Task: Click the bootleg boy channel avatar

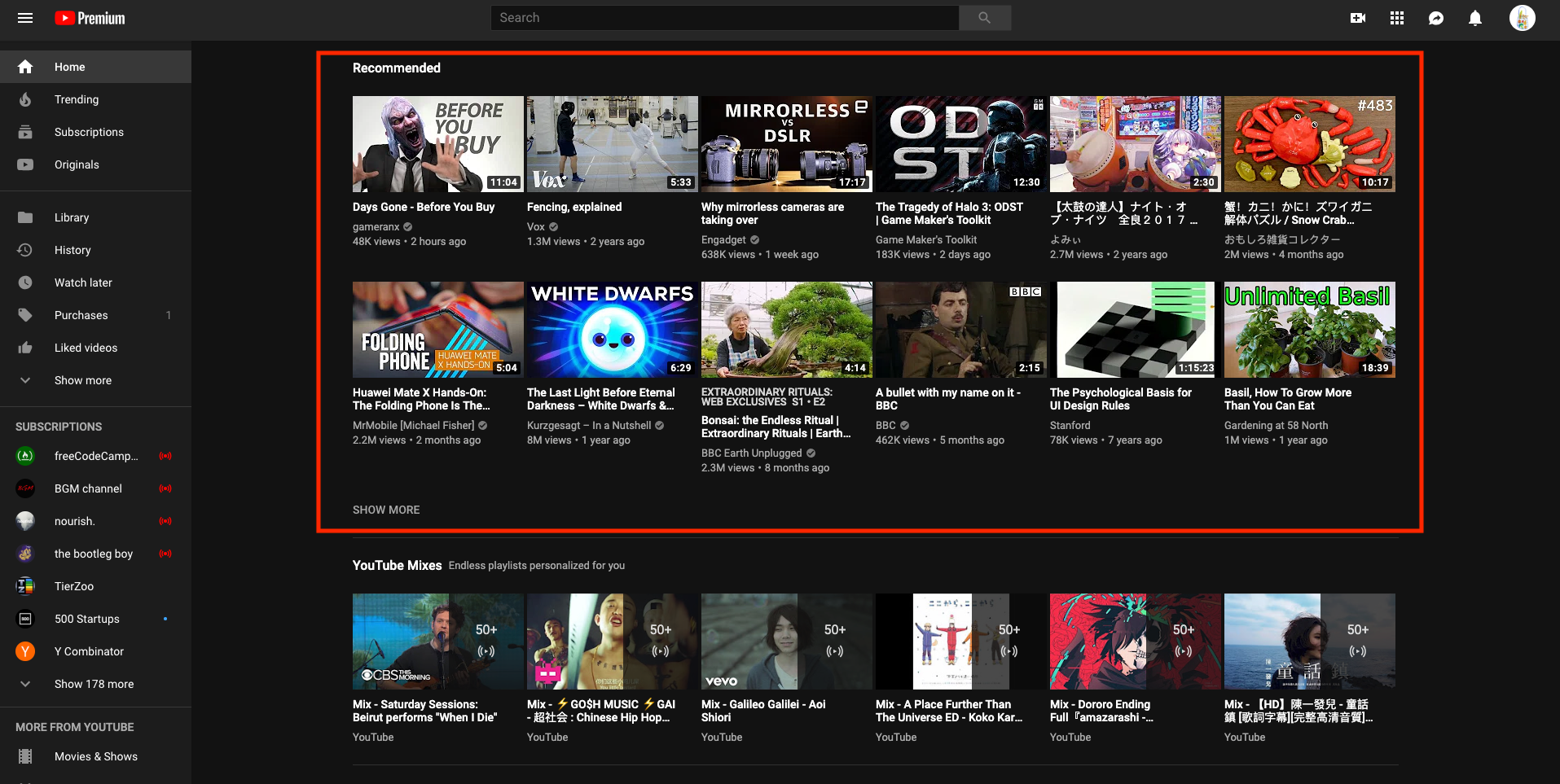Action: point(25,554)
